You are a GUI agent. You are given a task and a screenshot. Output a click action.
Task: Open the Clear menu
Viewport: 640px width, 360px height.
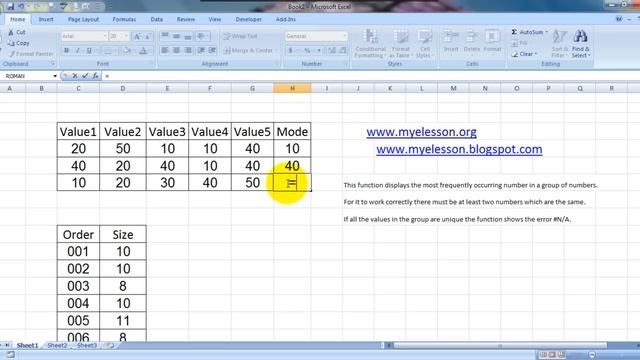[524, 54]
